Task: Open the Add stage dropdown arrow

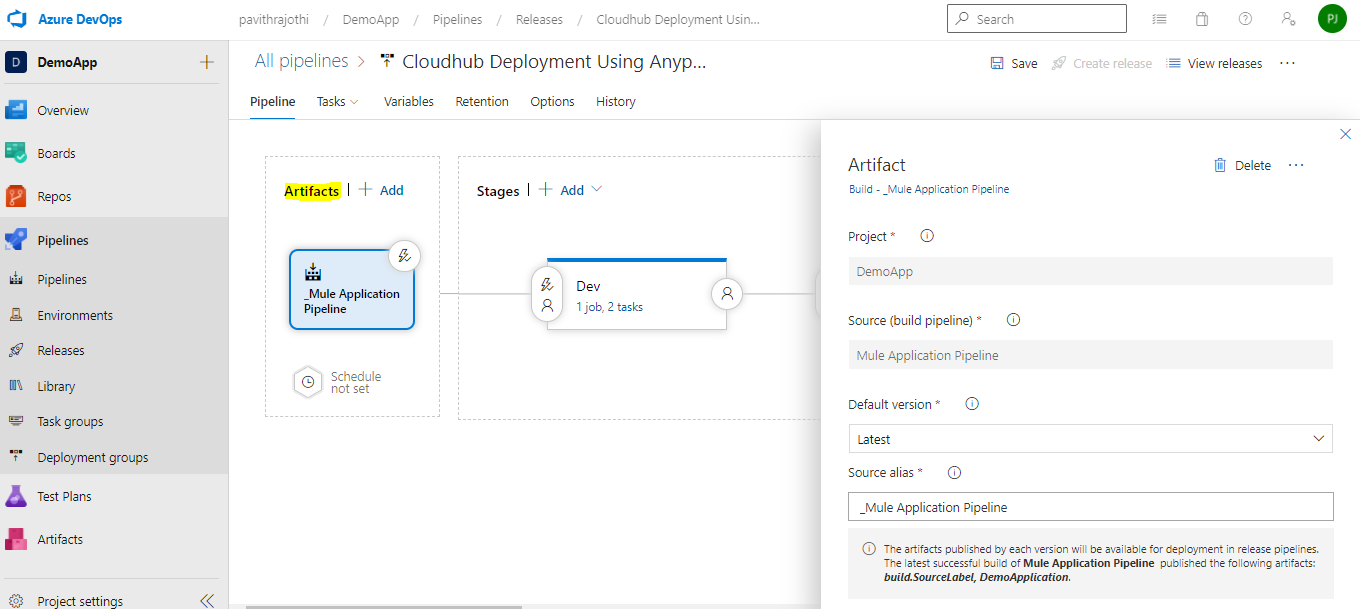Action: (x=597, y=190)
